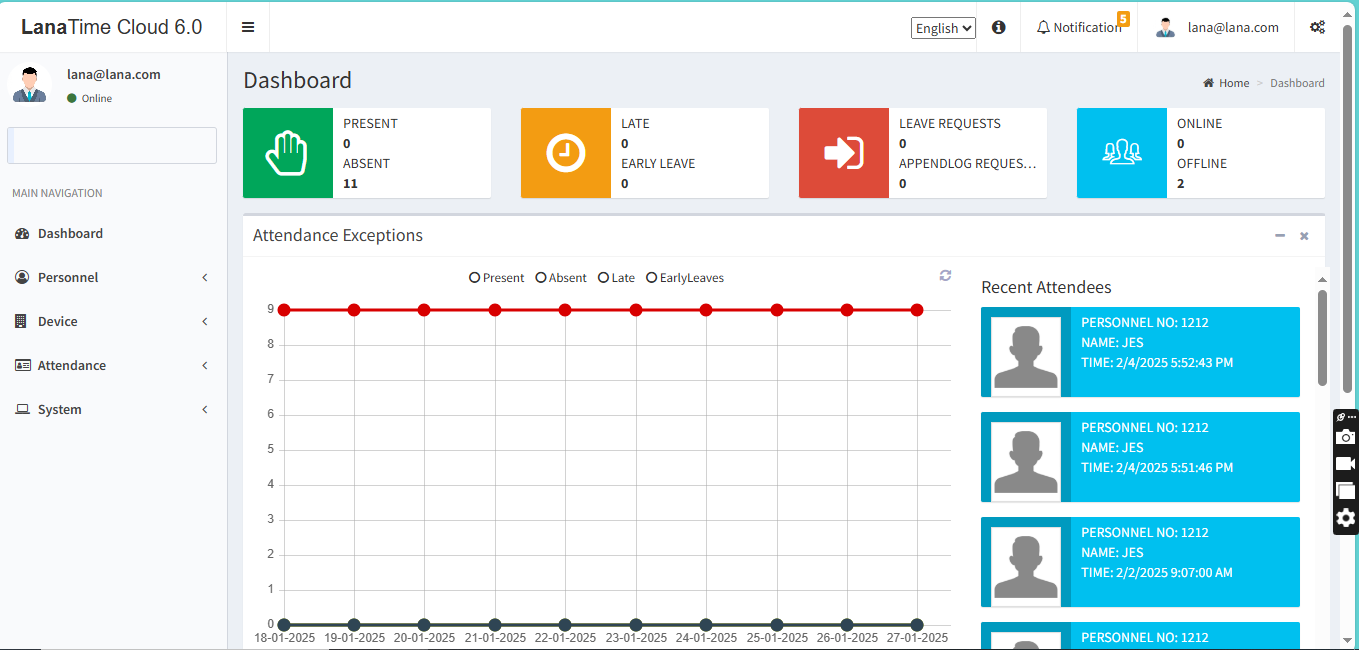This screenshot has height=650, width=1359.
Task: Click the Attendance Exceptions panel title
Action: click(338, 236)
